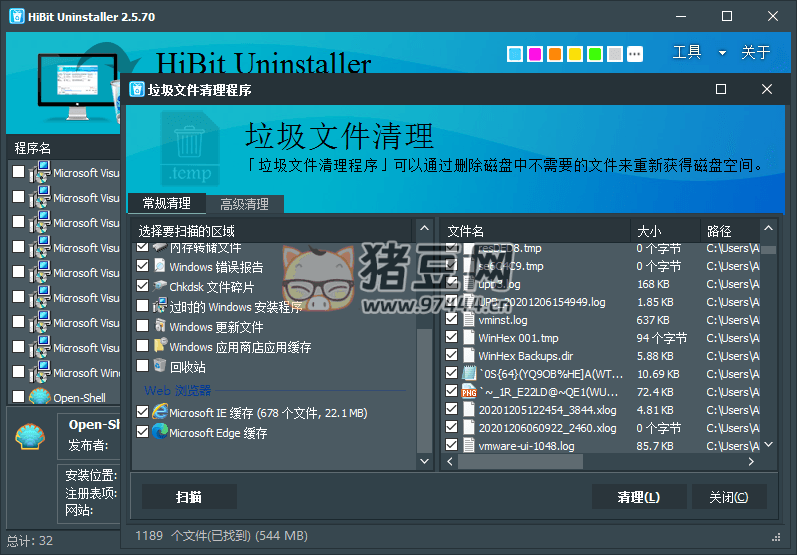The width and height of the screenshot is (797, 555).
Task: Click the Recycle Bin (回收站) icon
Action: (x=159, y=366)
